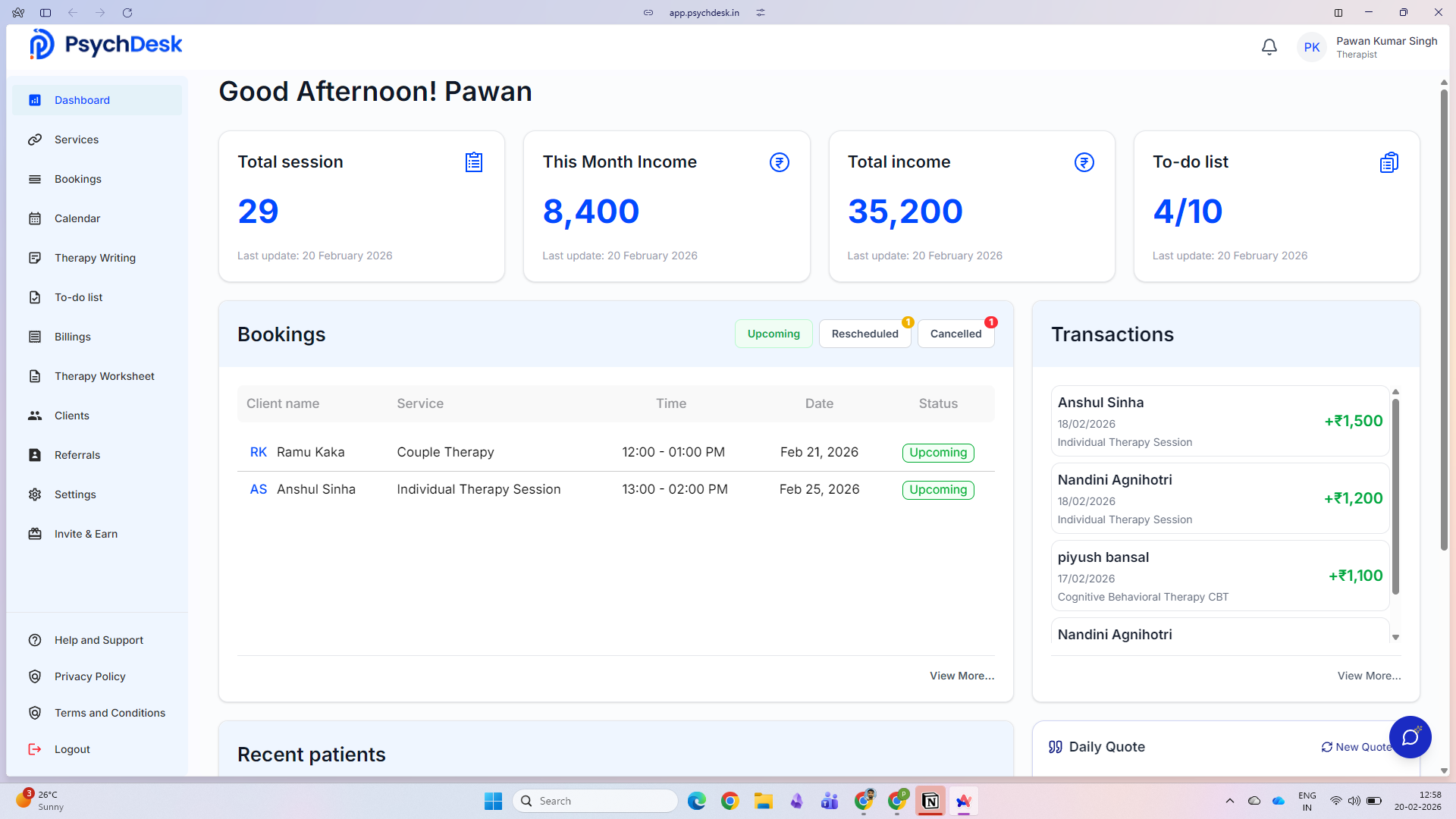Click the Windows search box

(595, 801)
